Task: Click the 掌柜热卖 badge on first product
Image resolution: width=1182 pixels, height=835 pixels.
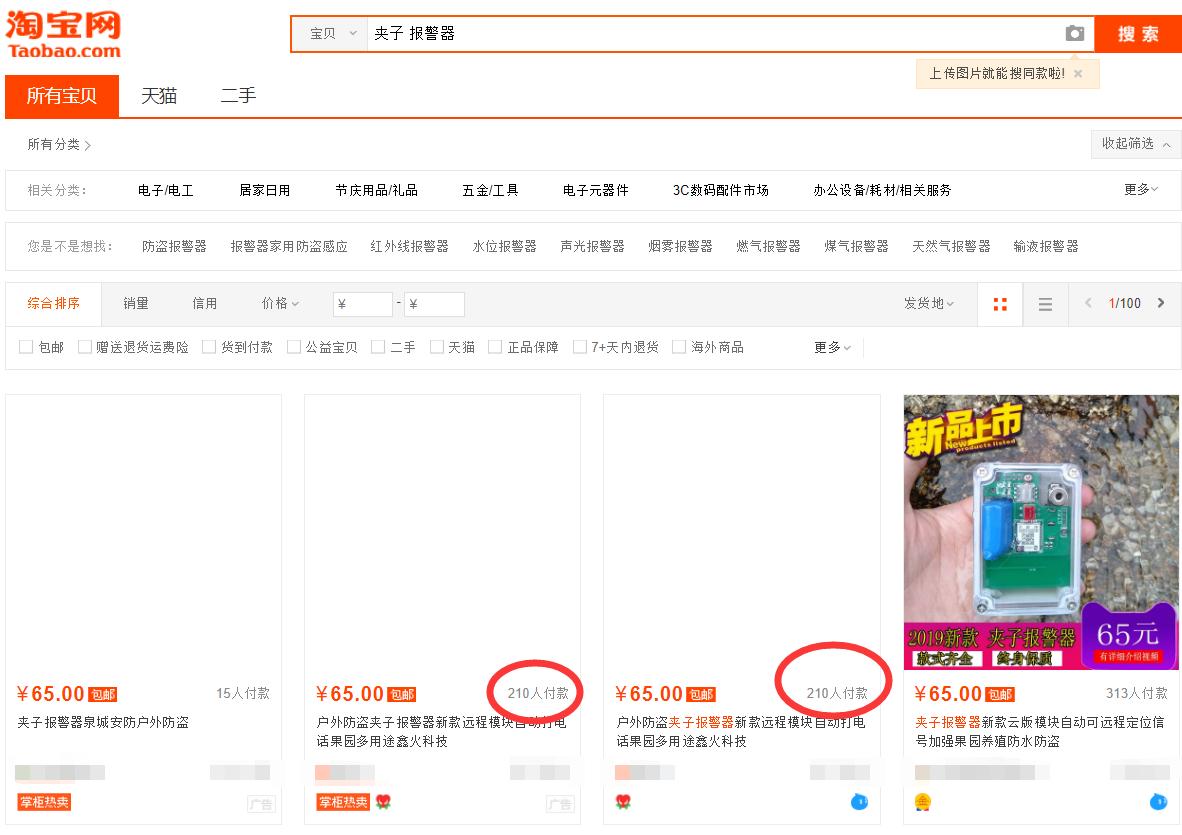Action: point(44,803)
